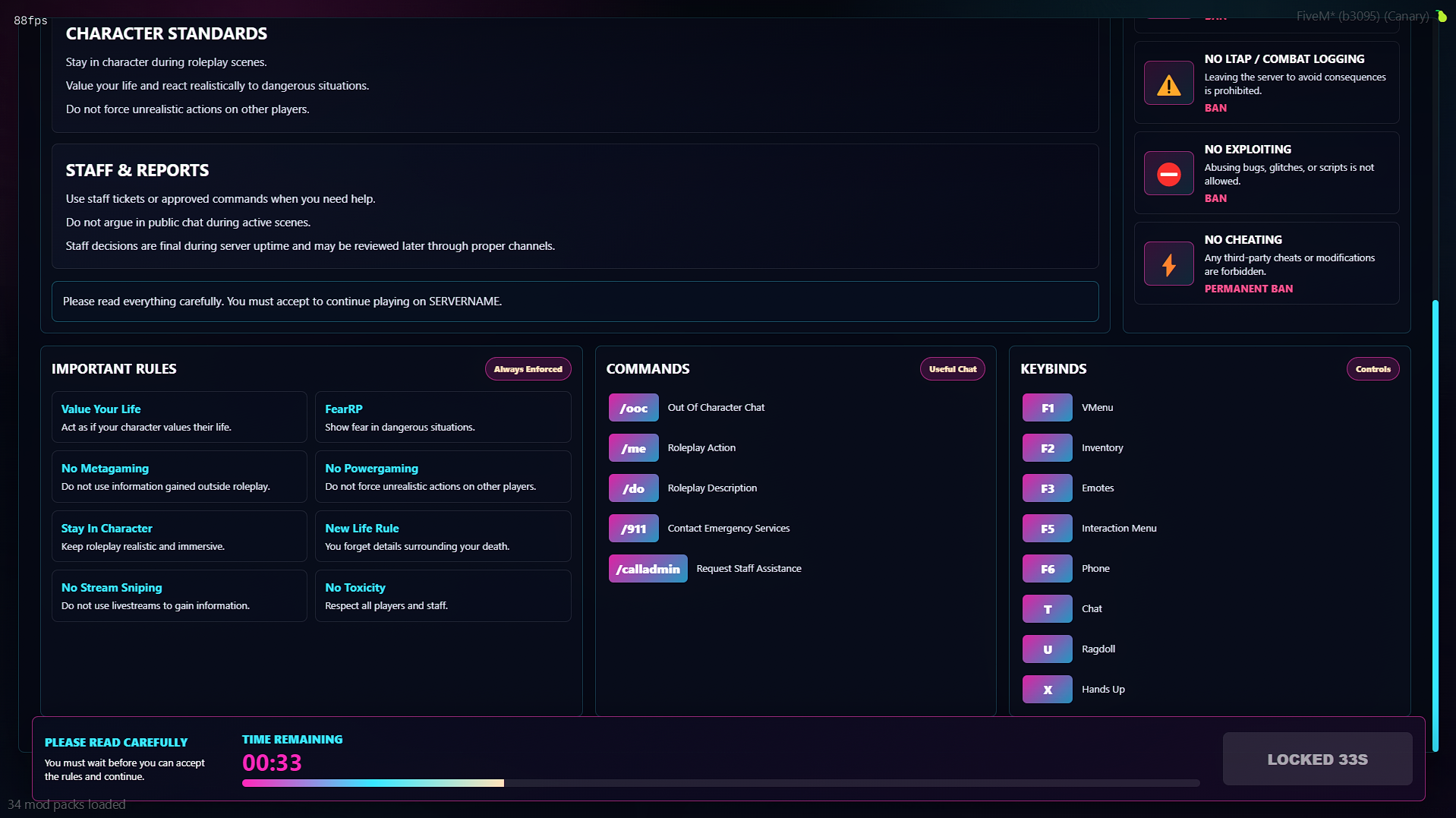Click the Request Staff Assistance label

pyautogui.click(x=748, y=569)
